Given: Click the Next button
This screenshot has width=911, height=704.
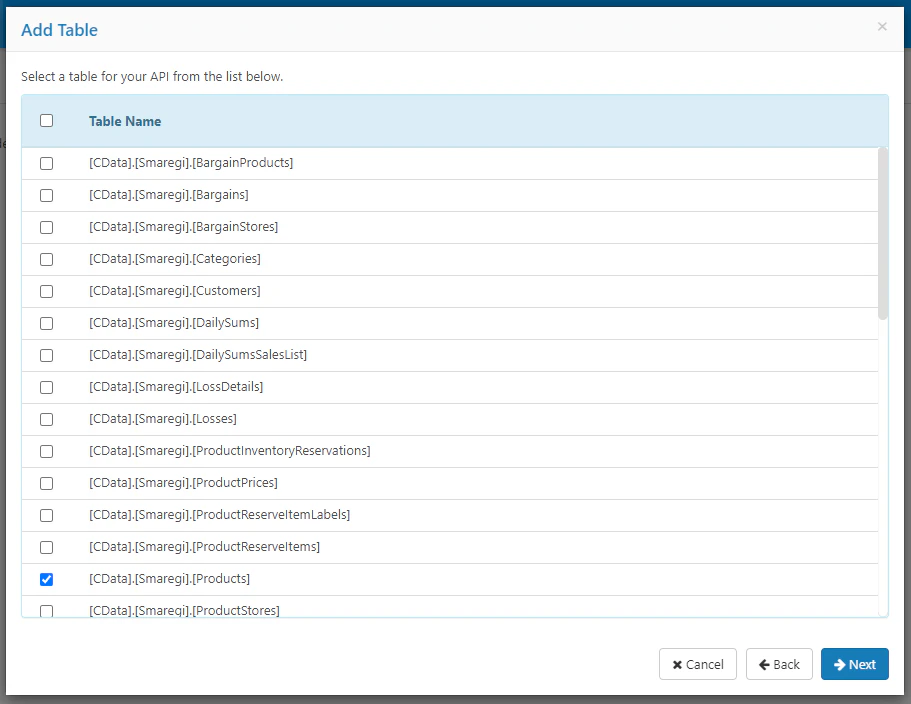Looking at the screenshot, I should tap(854, 664).
